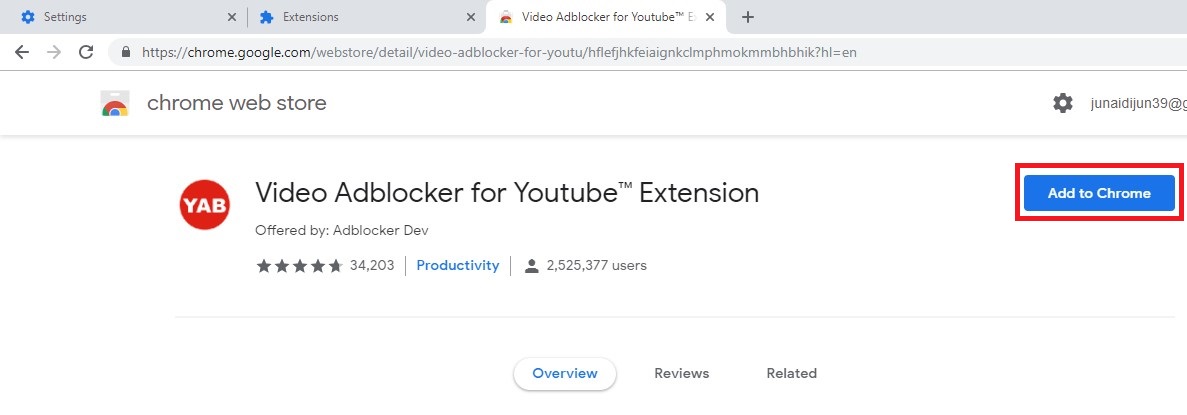The image size is (1187, 415).
Task: Open a new tab with plus icon
Action: (748, 17)
